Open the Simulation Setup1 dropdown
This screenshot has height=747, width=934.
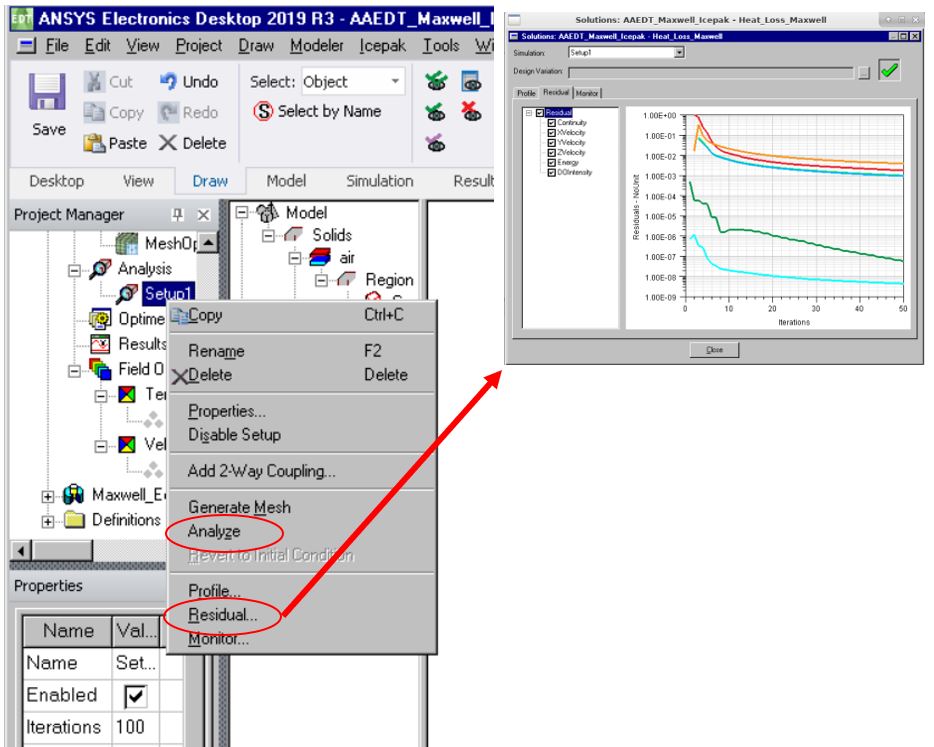(679, 53)
